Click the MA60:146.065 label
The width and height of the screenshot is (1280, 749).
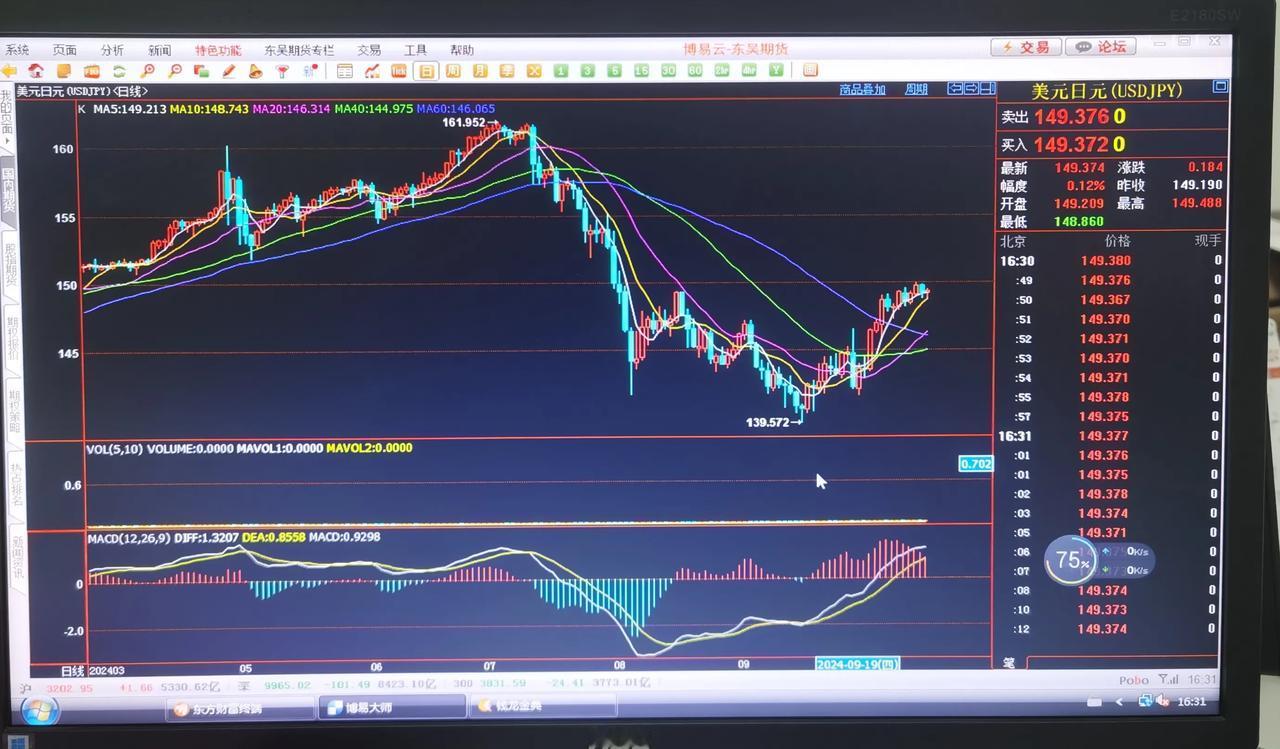tap(455, 109)
